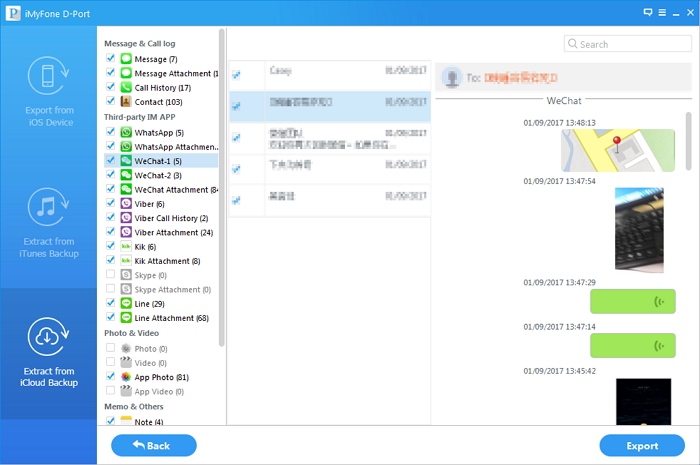
Task: Select Line Attachment (68) category
Action: tap(171, 318)
